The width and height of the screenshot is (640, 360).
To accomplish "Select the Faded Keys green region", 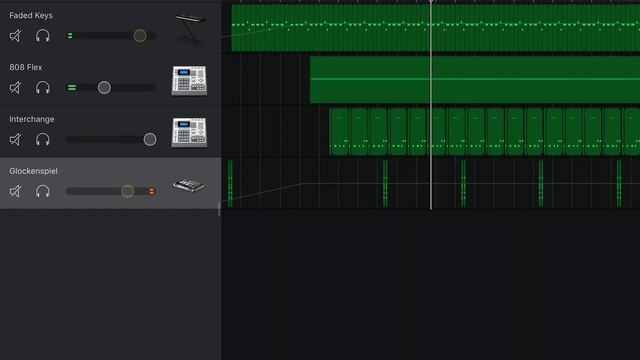I will 436,28.
